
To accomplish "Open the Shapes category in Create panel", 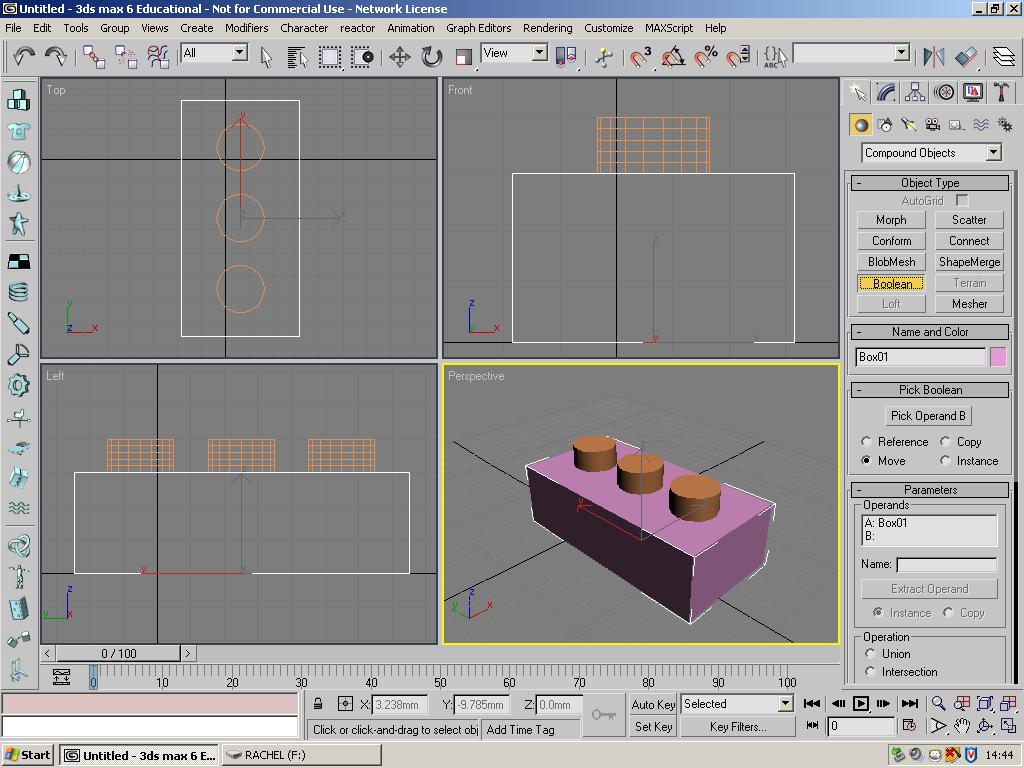I will [885, 124].
